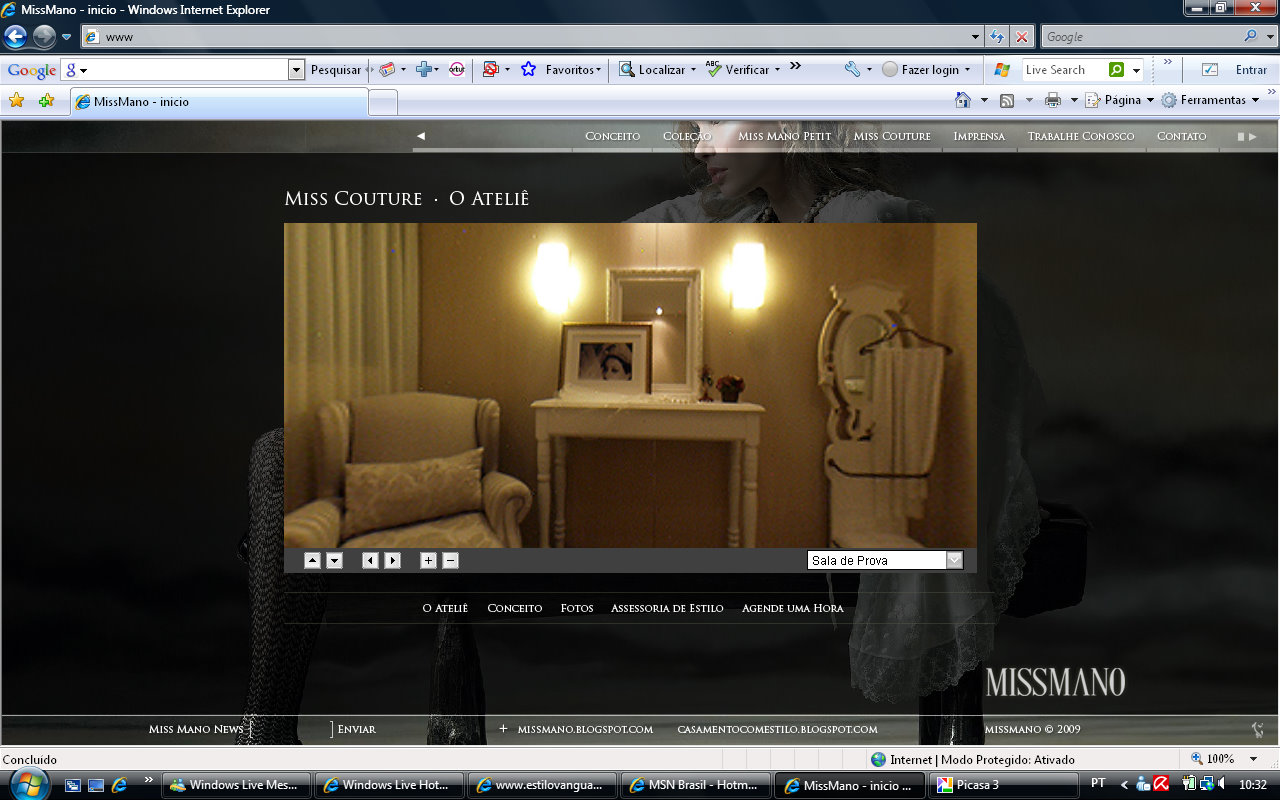The width and height of the screenshot is (1280, 800).
Task: Click Fazer login on the Google toolbar
Action: click(x=927, y=70)
